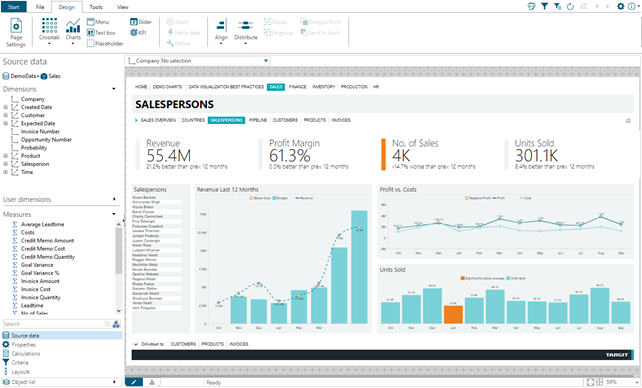Open Page Settings in the ribbon
This screenshot has height=388, width=642.
pyautogui.click(x=16, y=33)
